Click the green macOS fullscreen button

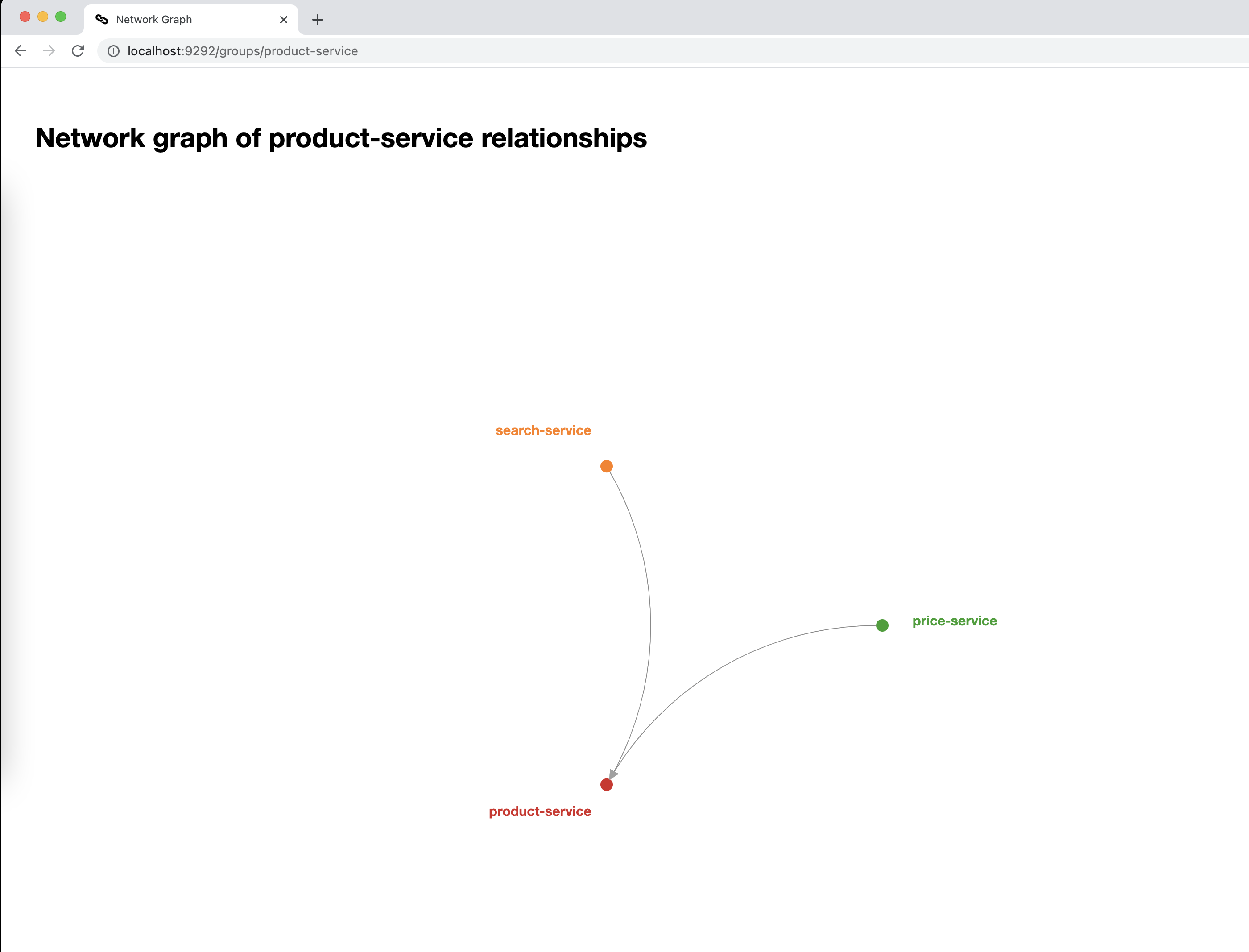(x=61, y=17)
